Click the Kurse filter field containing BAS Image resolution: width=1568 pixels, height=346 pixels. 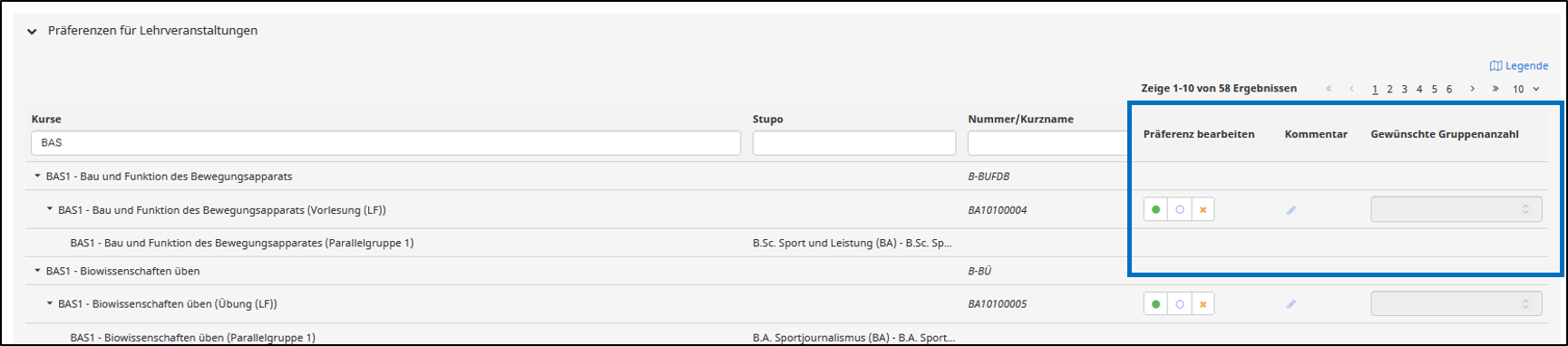386,143
